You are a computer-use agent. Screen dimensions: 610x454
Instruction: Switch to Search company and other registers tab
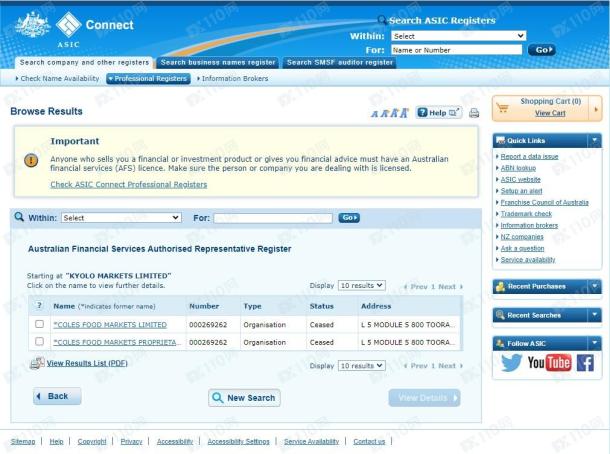tap(84, 62)
